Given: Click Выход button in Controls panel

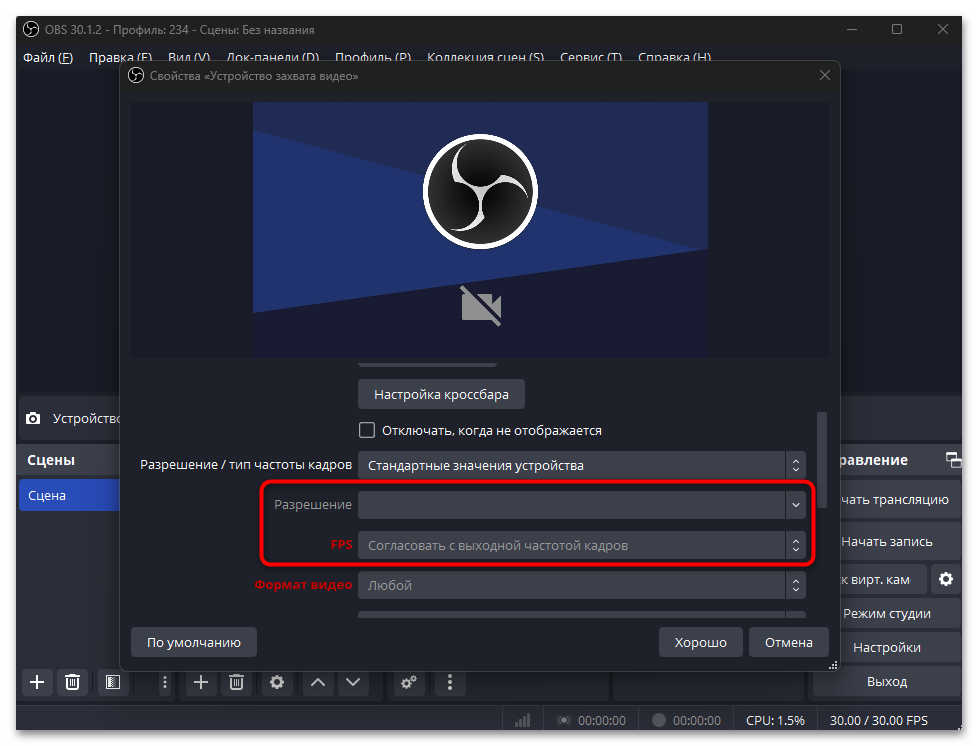Looking at the screenshot, I should click(886, 682).
